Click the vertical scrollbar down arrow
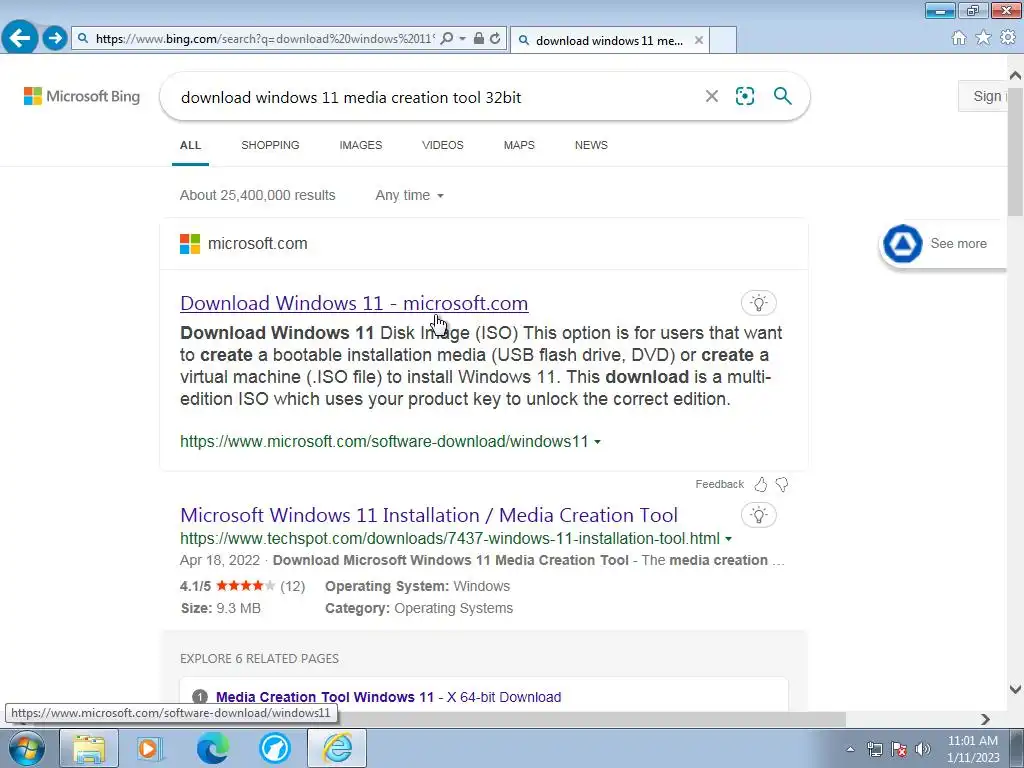The image size is (1024, 768). pos(1015,689)
